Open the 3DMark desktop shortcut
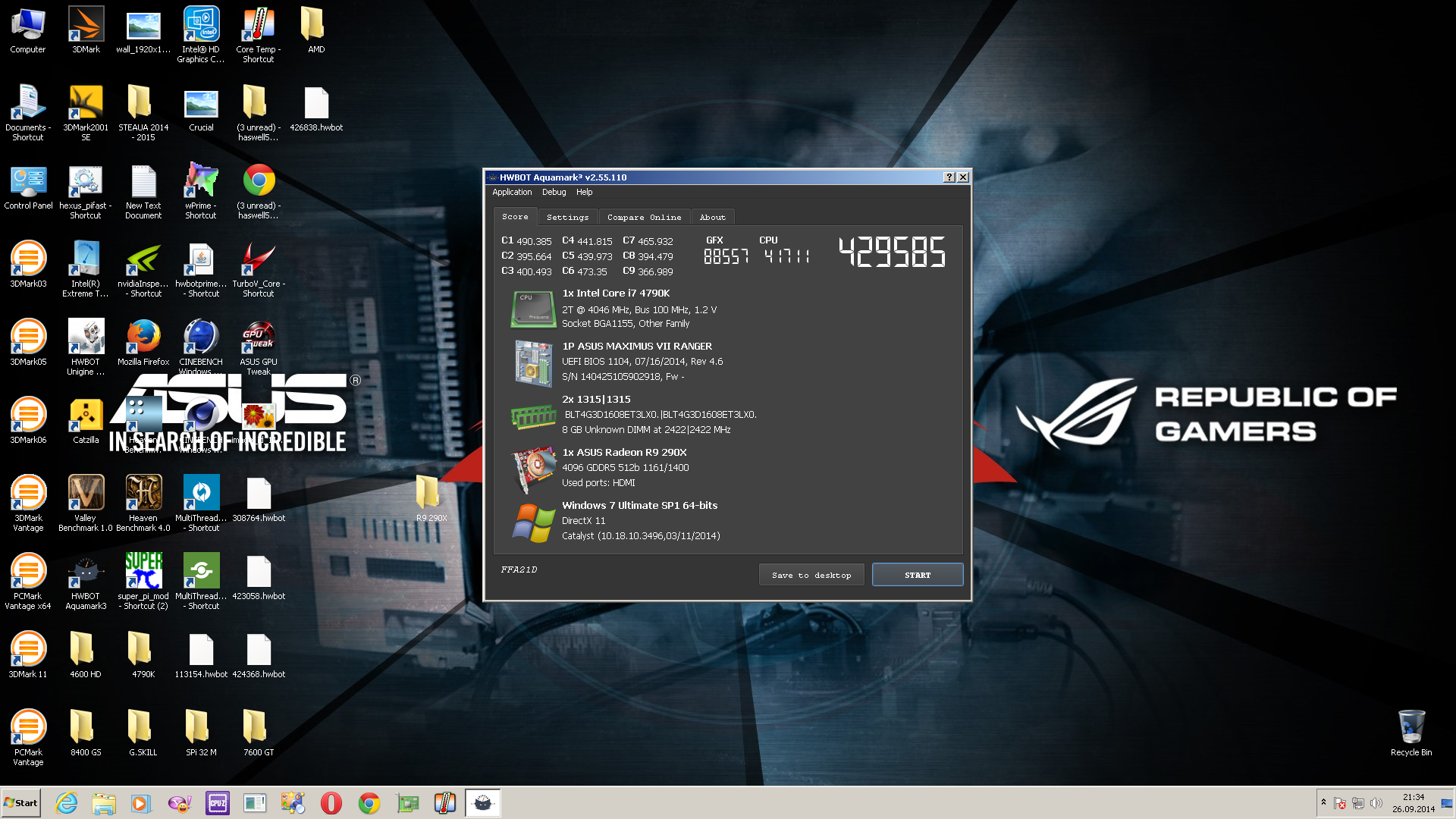The width and height of the screenshot is (1456, 819). point(86,30)
